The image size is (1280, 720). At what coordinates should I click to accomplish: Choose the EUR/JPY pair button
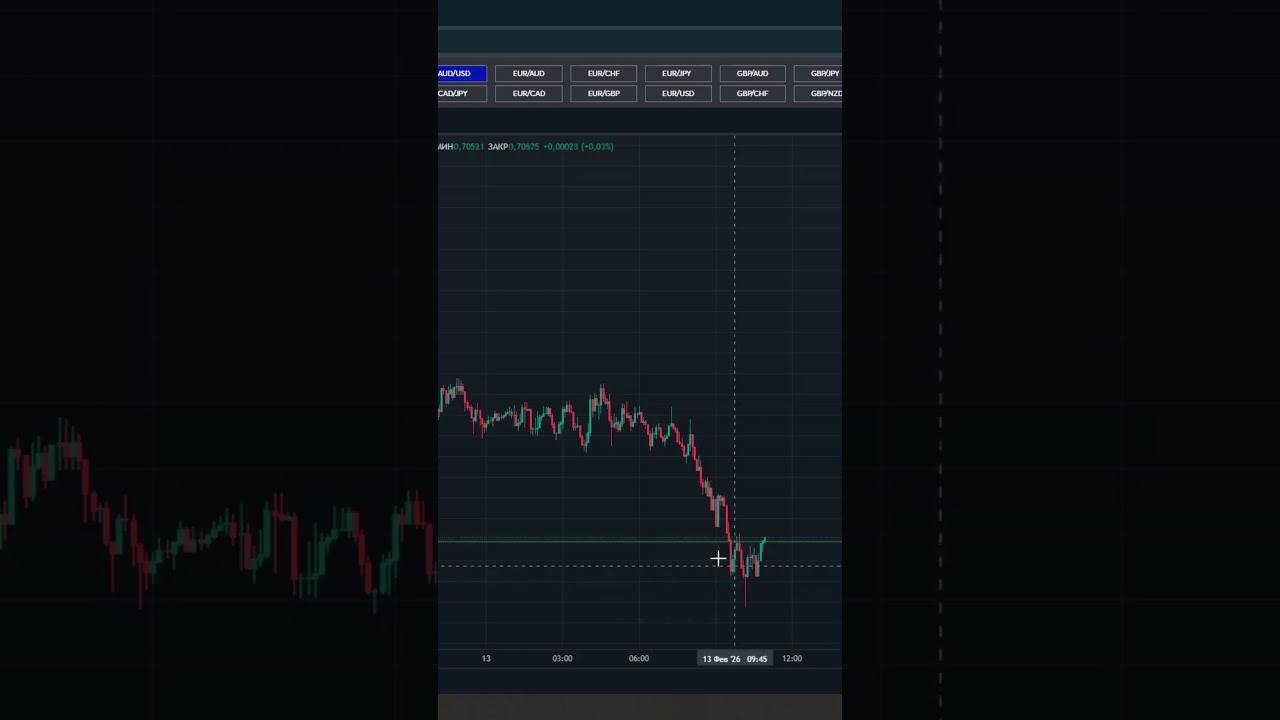point(678,73)
